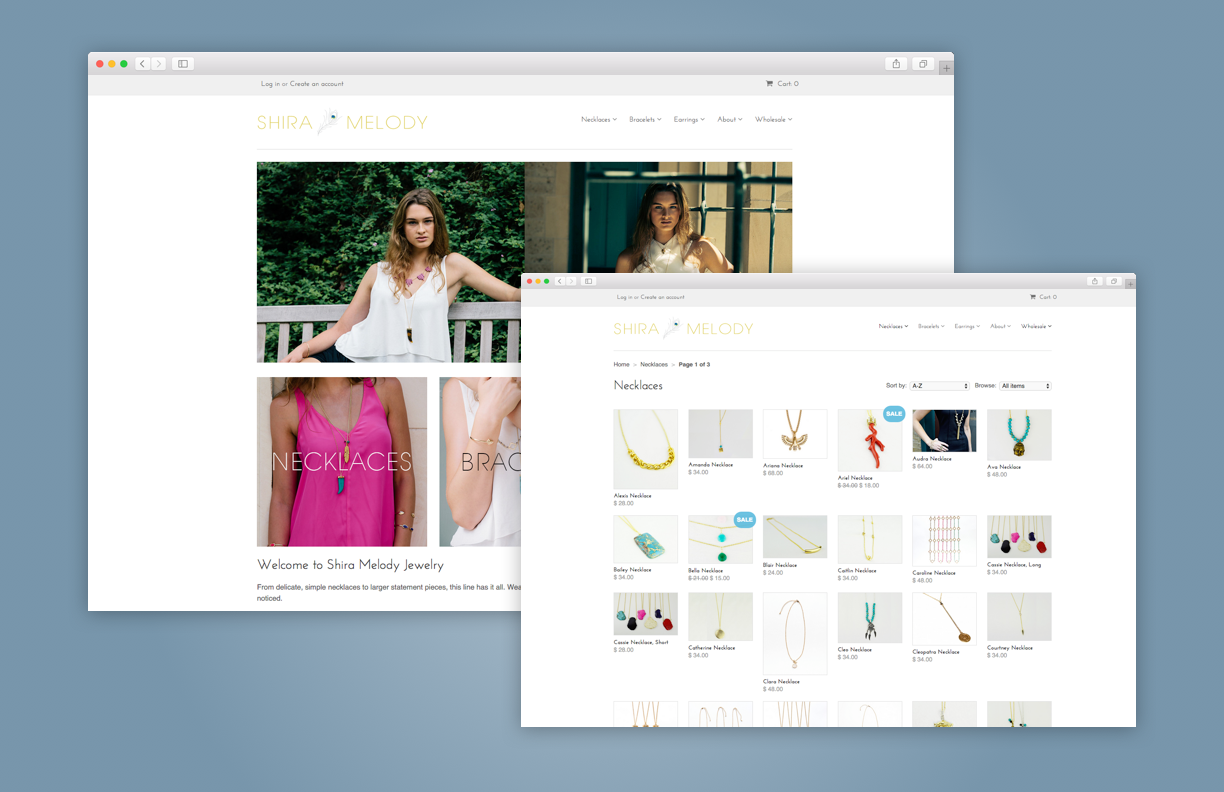
Task: Click the show tabs icon in the front window
Action: click(x=1113, y=281)
